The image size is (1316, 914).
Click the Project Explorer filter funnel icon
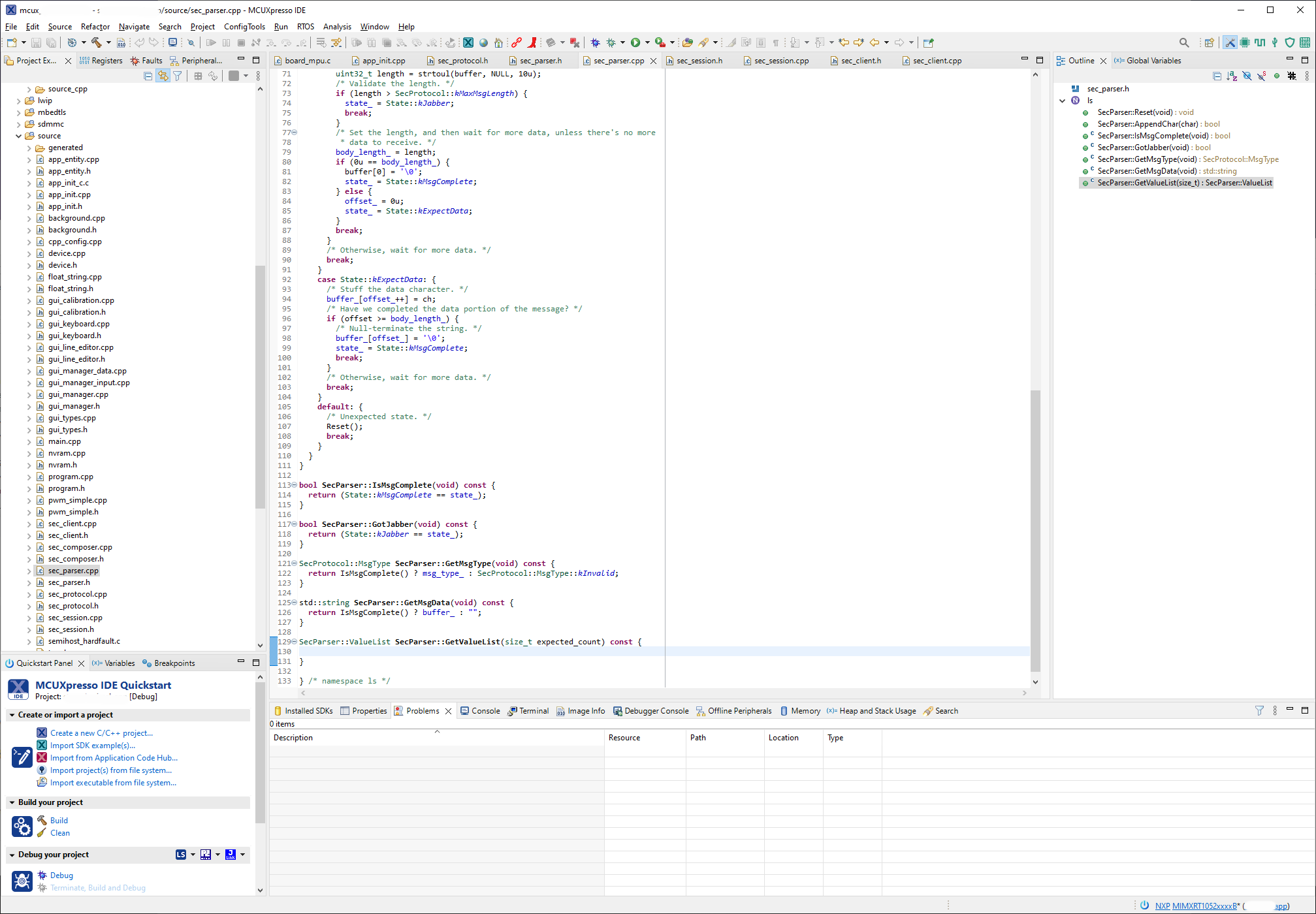pos(178,76)
